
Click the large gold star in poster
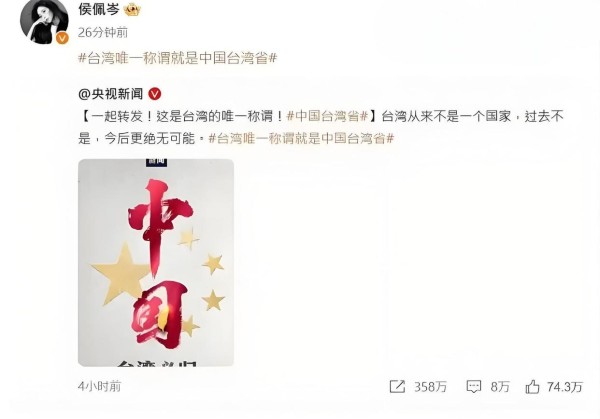(120, 272)
